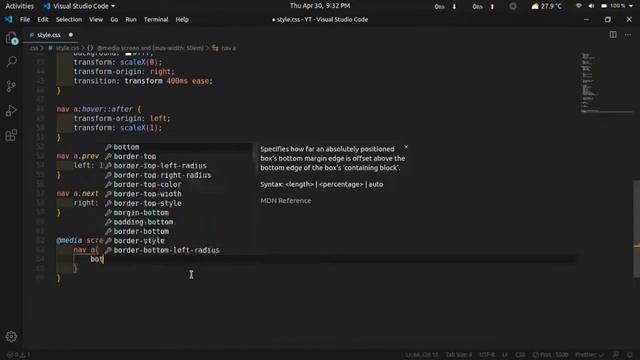Click the unsaved dot on style.css tab
640x360 pixels.
point(71,35)
